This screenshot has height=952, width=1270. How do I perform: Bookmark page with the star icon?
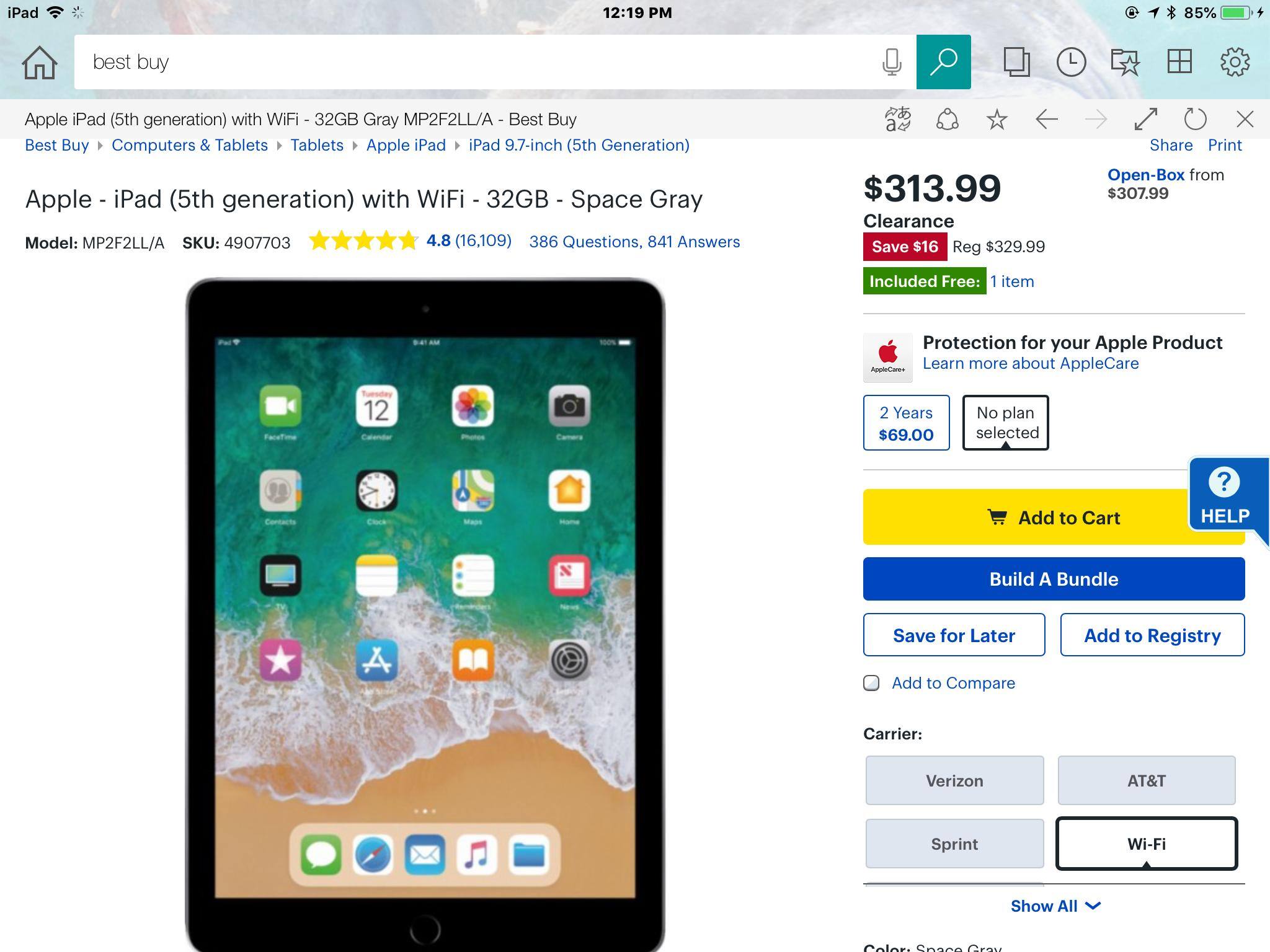pyautogui.click(x=997, y=119)
